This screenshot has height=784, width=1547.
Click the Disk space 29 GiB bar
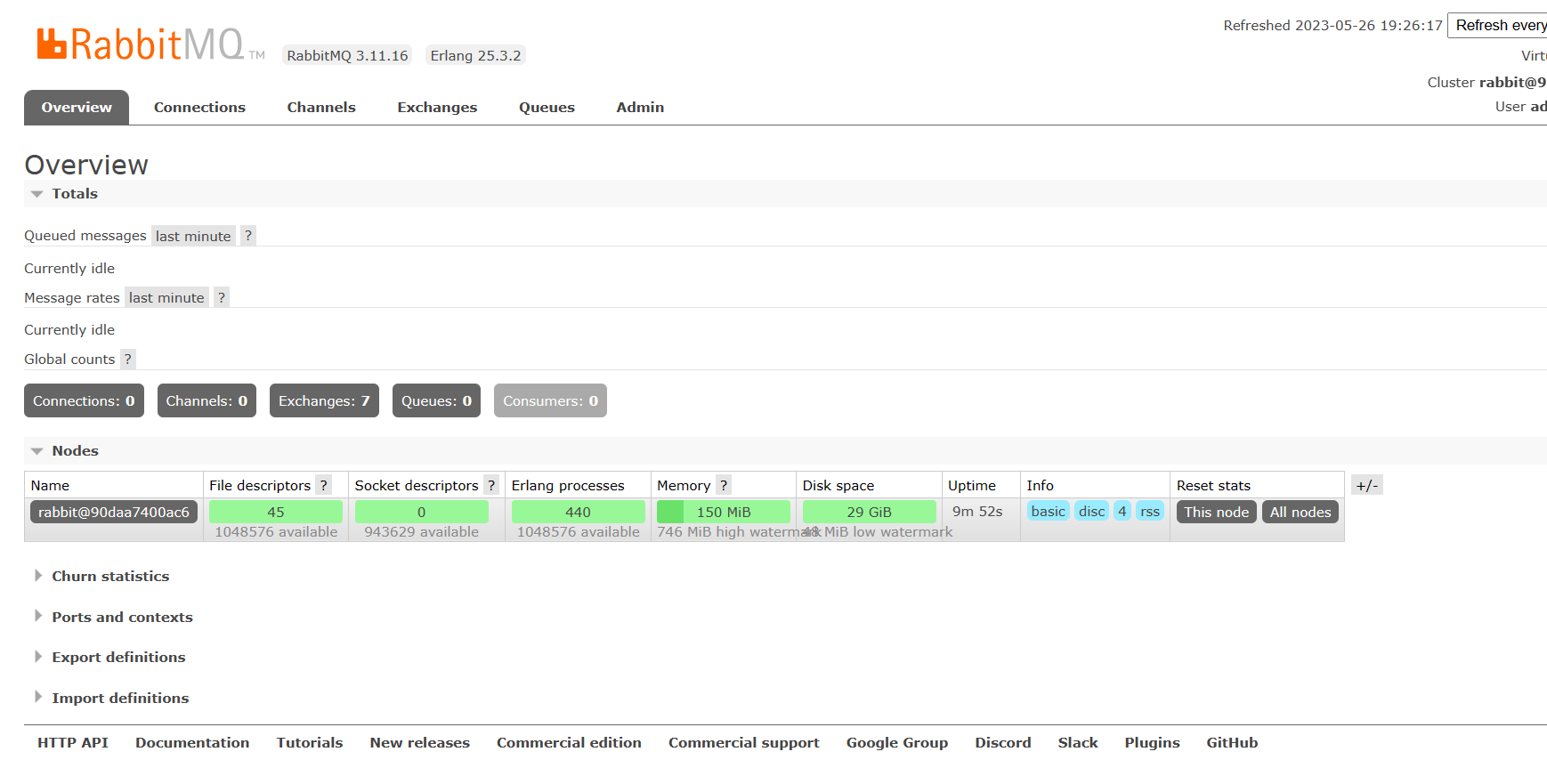click(869, 512)
